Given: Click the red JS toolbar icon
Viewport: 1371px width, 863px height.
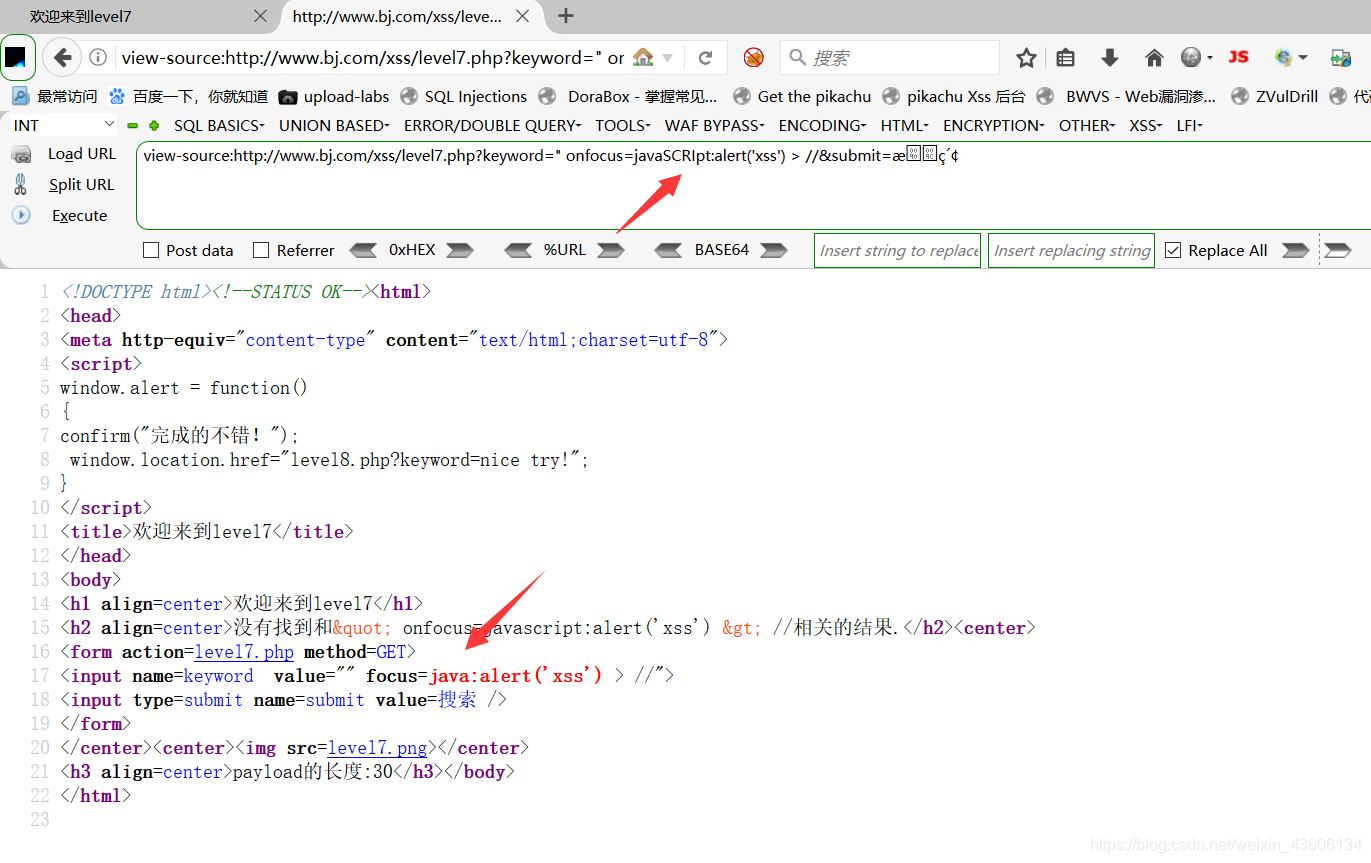Looking at the screenshot, I should pos(1238,57).
